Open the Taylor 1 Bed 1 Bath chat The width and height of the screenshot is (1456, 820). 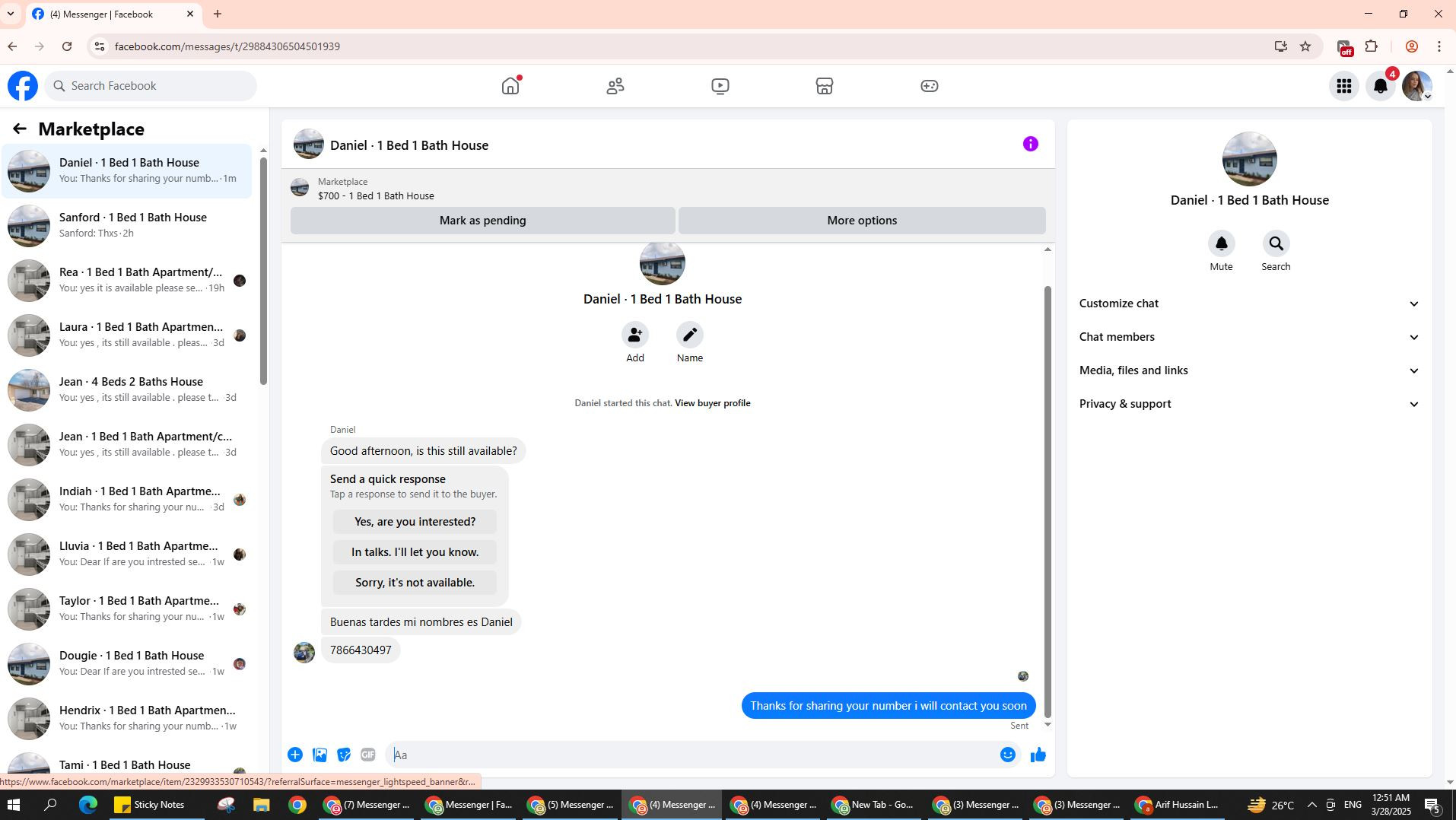click(126, 609)
